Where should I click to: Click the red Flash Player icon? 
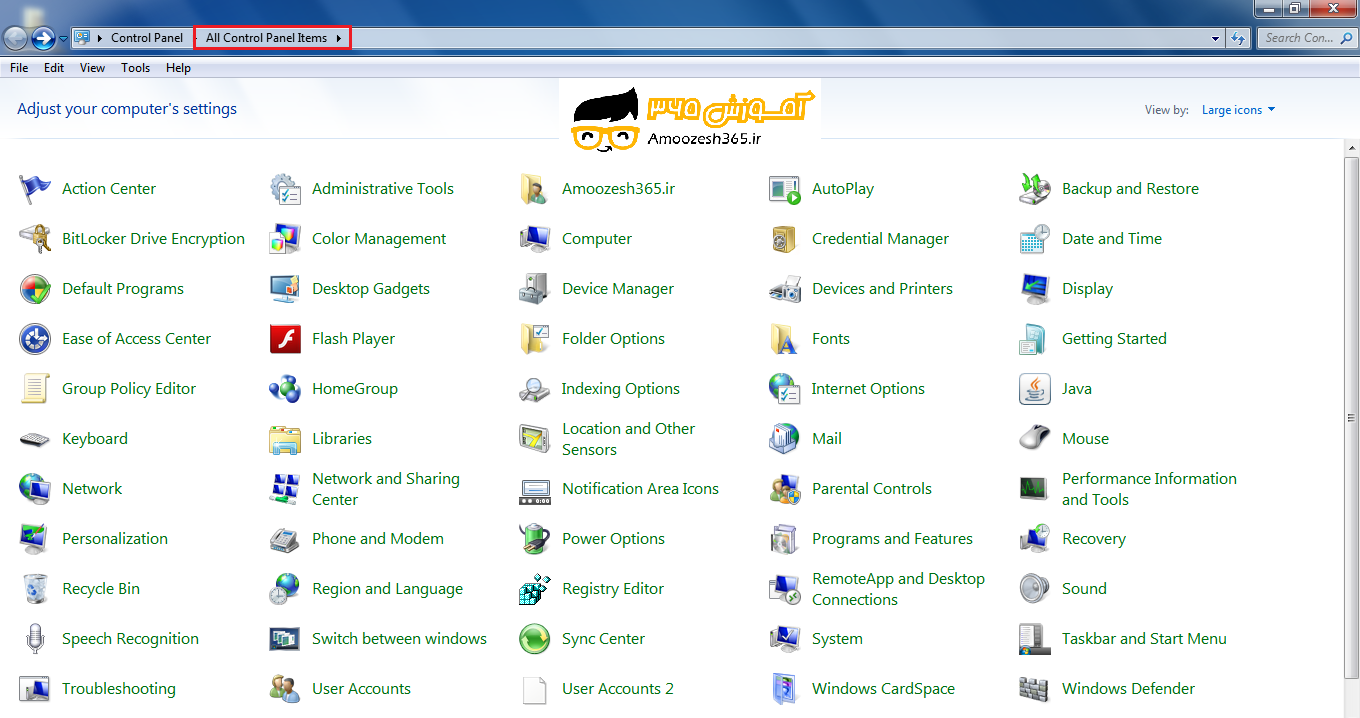(x=285, y=339)
